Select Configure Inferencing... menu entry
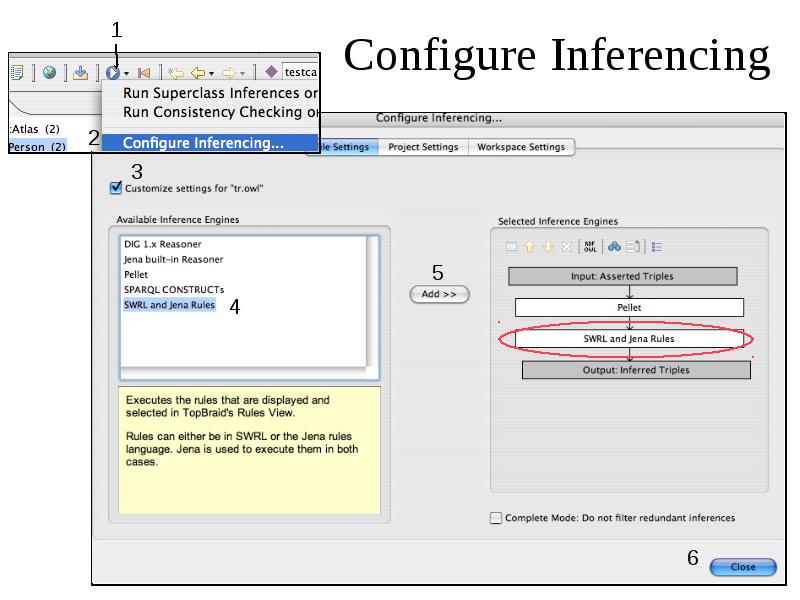 coord(210,143)
